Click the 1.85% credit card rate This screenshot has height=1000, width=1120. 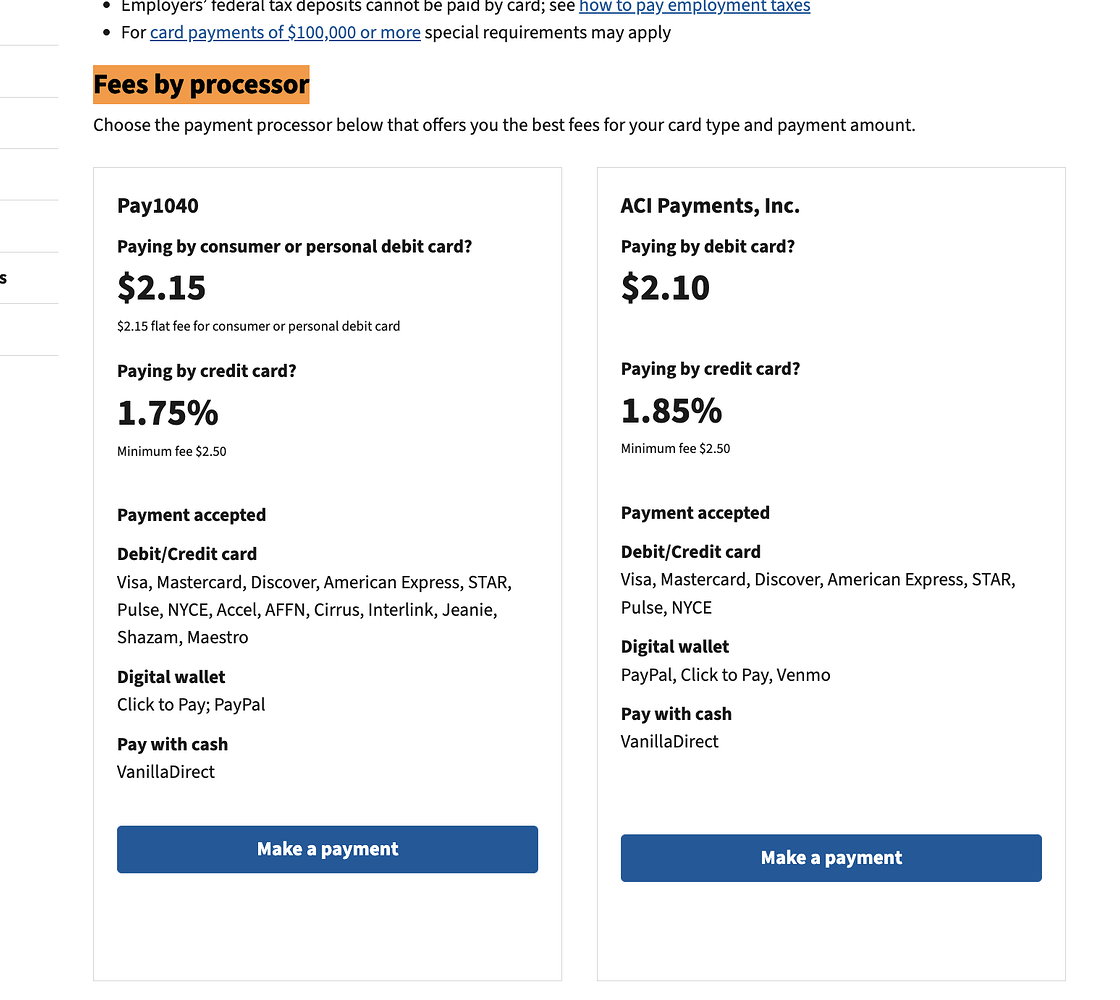click(671, 411)
